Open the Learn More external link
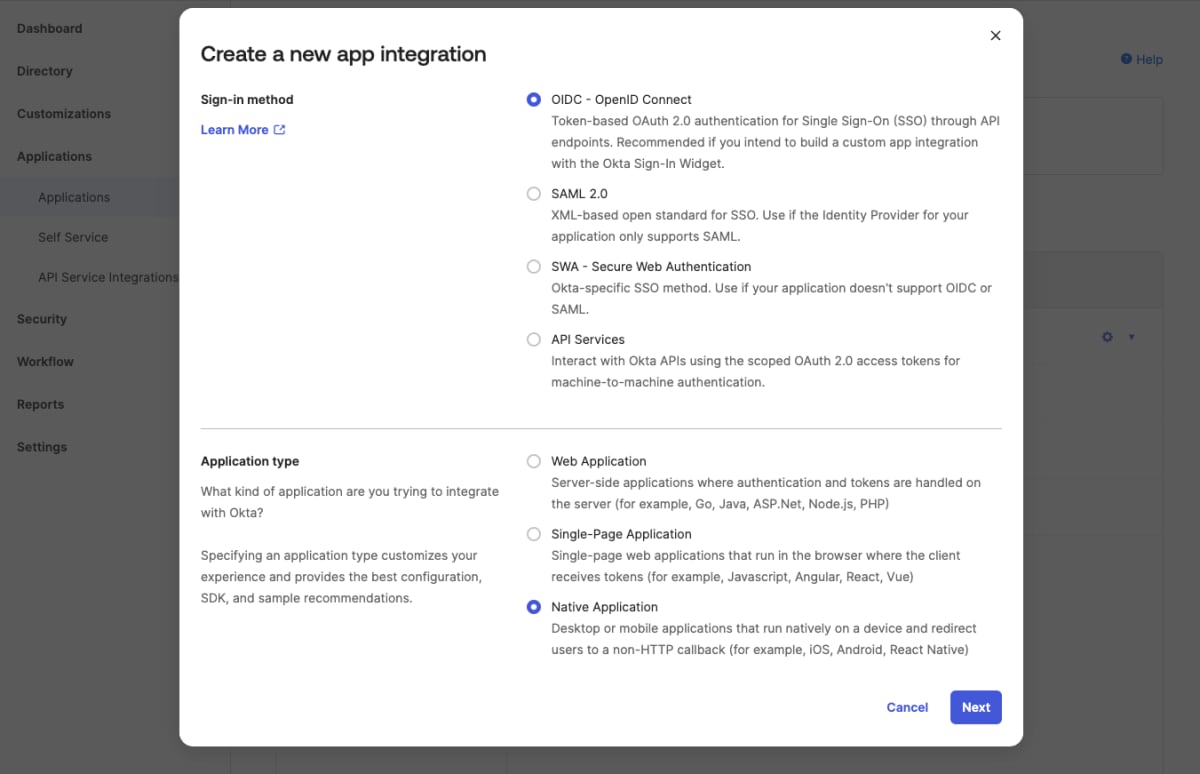Screen dimensions: 1200x774 click(x=243, y=130)
